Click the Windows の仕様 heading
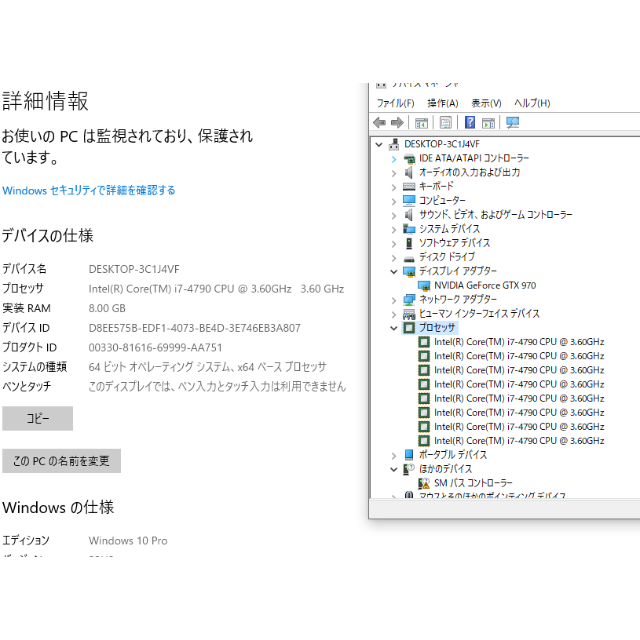The image size is (640, 640). click(x=58, y=507)
